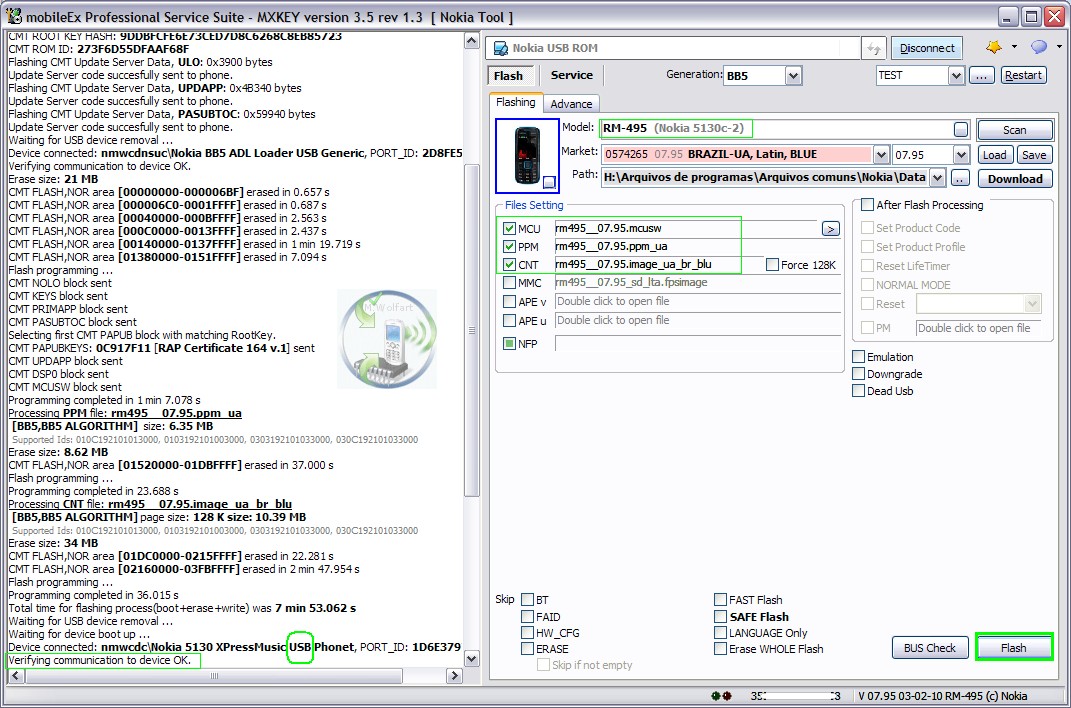Click the Load button
Viewport: 1071px width, 708px height.
pos(994,155)
